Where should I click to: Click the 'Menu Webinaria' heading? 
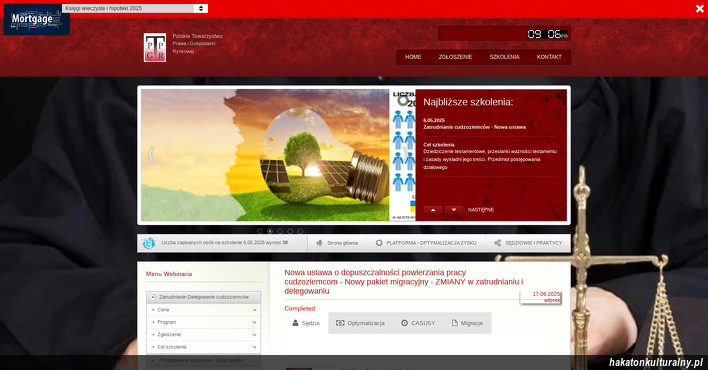169,274
